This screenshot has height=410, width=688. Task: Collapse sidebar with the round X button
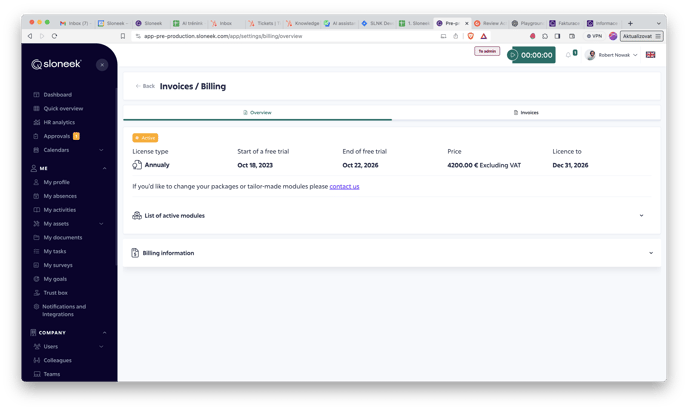(102, 65)
